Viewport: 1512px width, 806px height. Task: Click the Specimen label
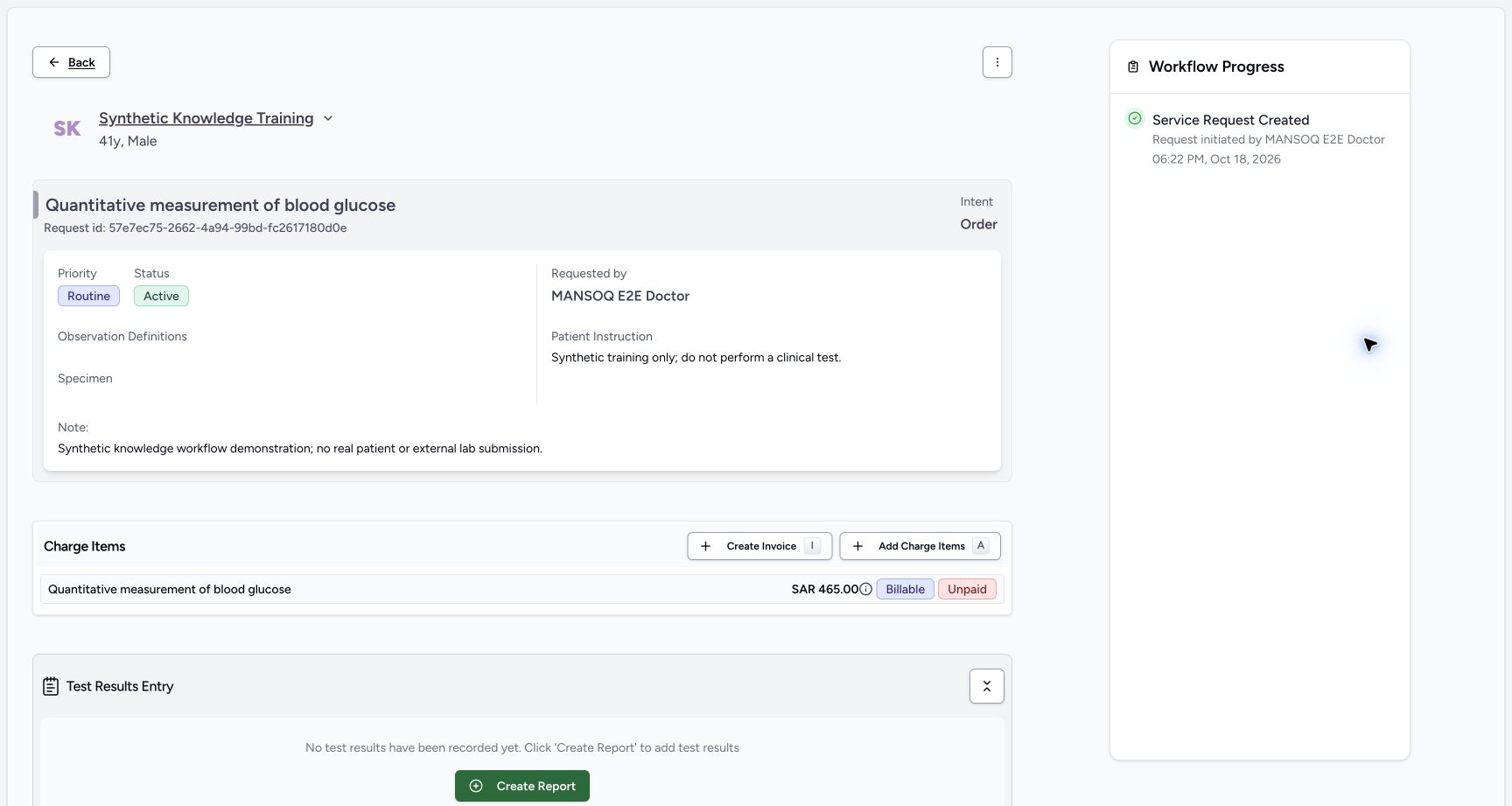pos(85,378)
